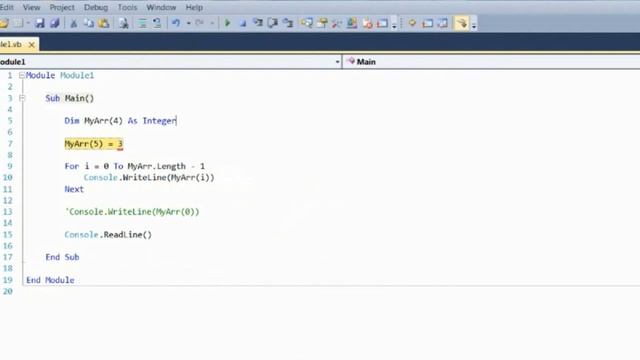Click the 'For i = 0 To MyArr.Length - 1' line
This screenshot has width=640, height=360.
[x=135, y=166]
